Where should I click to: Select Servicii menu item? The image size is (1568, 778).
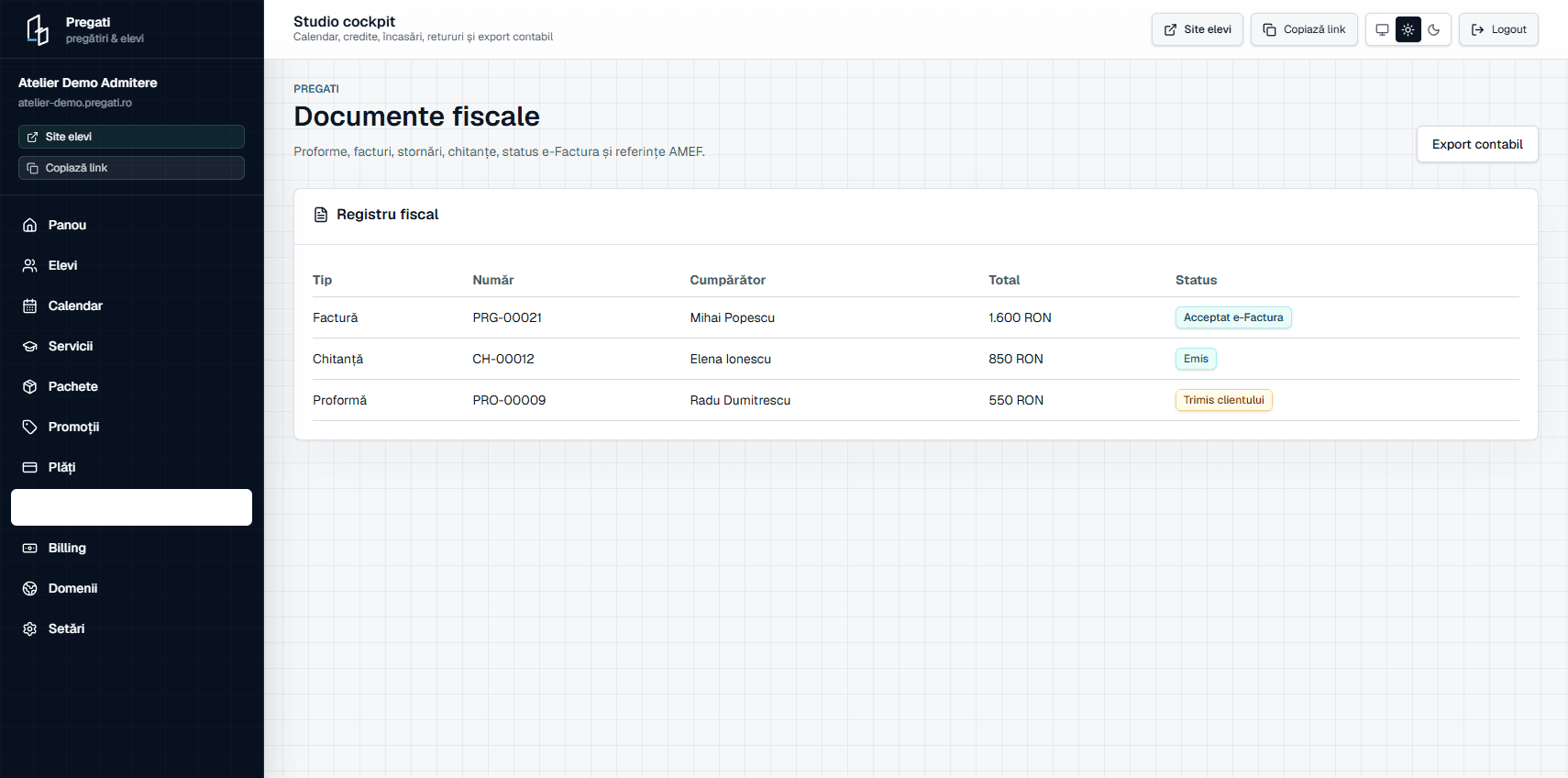point(131,346)
